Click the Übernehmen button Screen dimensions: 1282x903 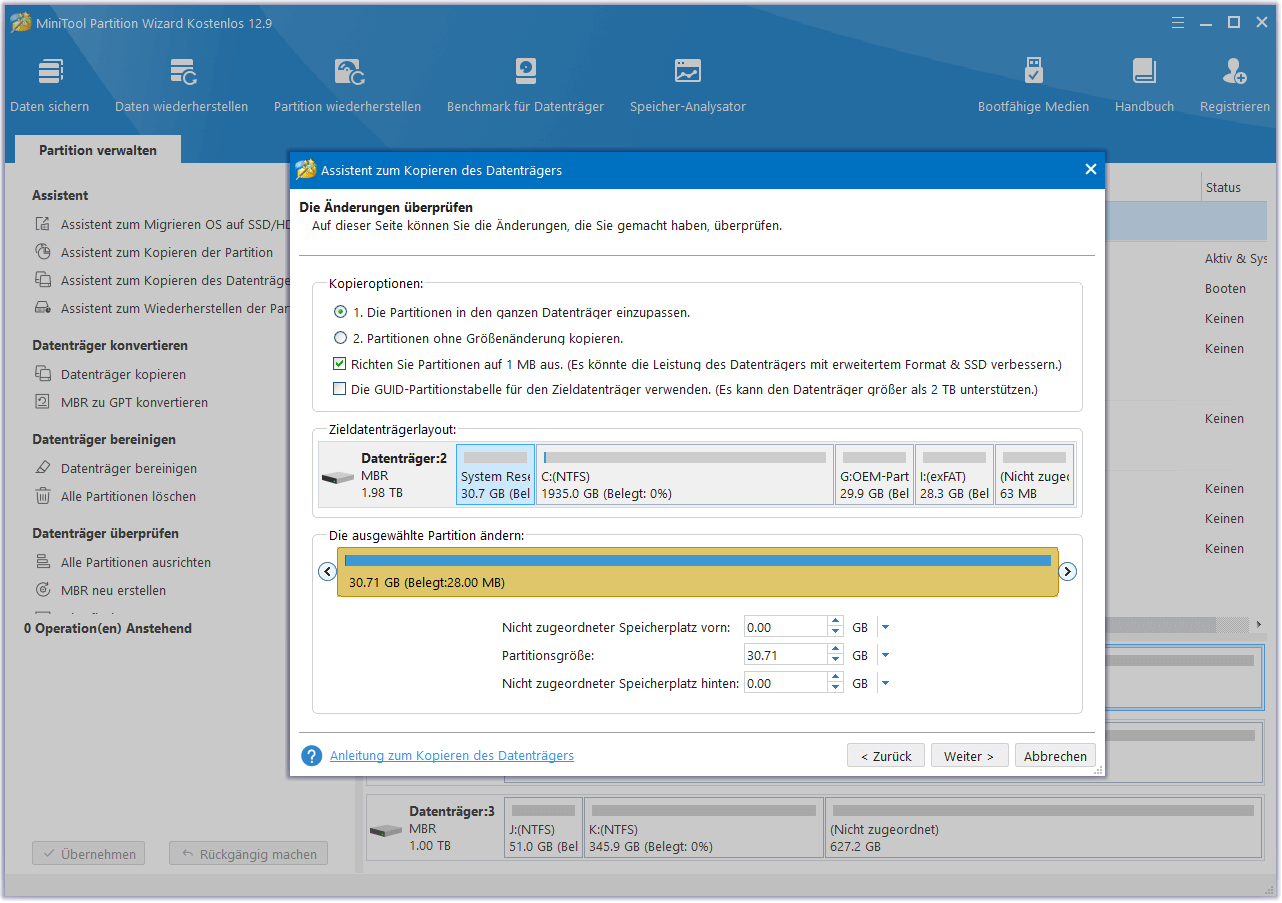89,854
